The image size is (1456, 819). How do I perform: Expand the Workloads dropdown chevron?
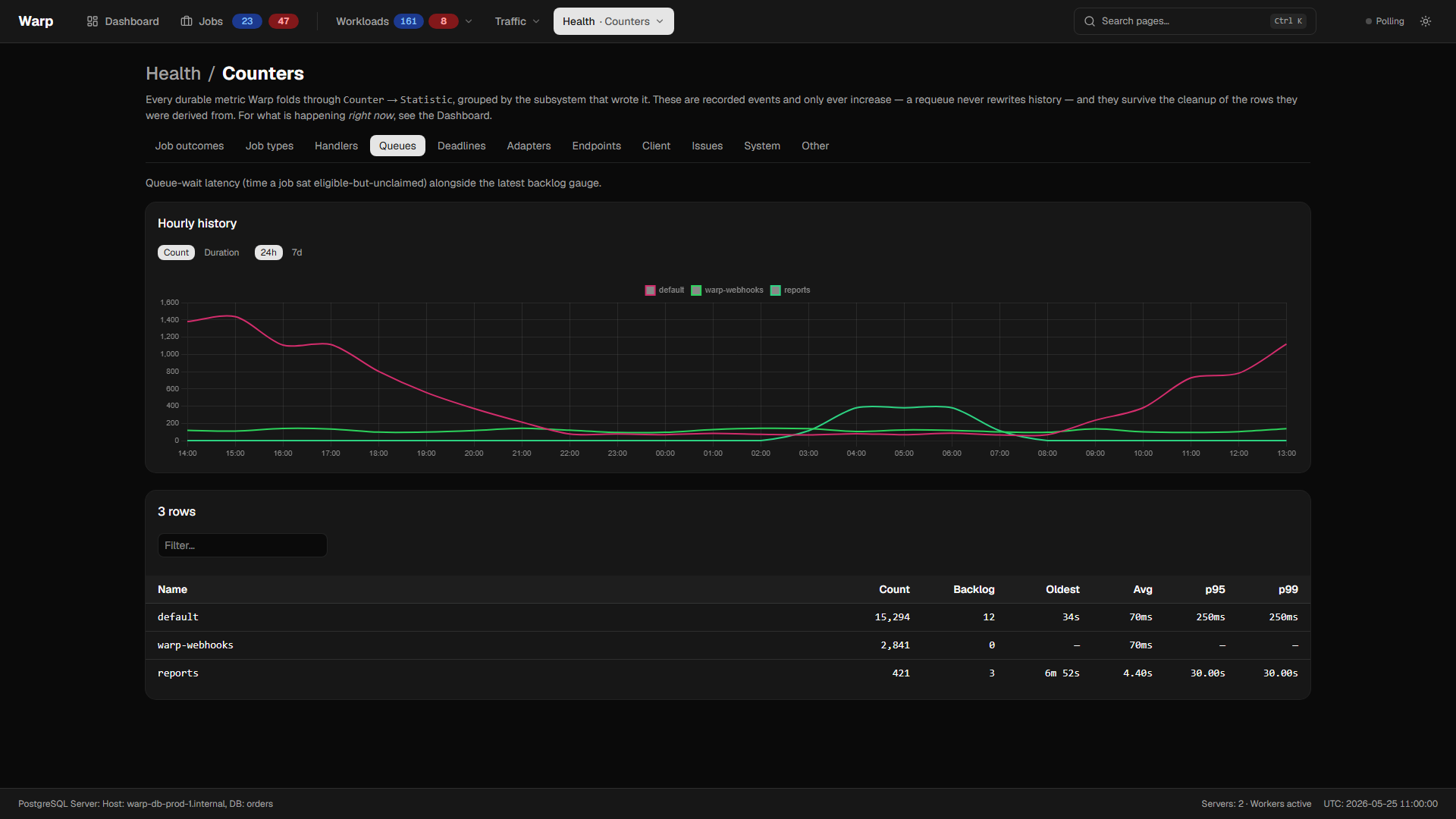pyautogui.click(x=469, y=21)
